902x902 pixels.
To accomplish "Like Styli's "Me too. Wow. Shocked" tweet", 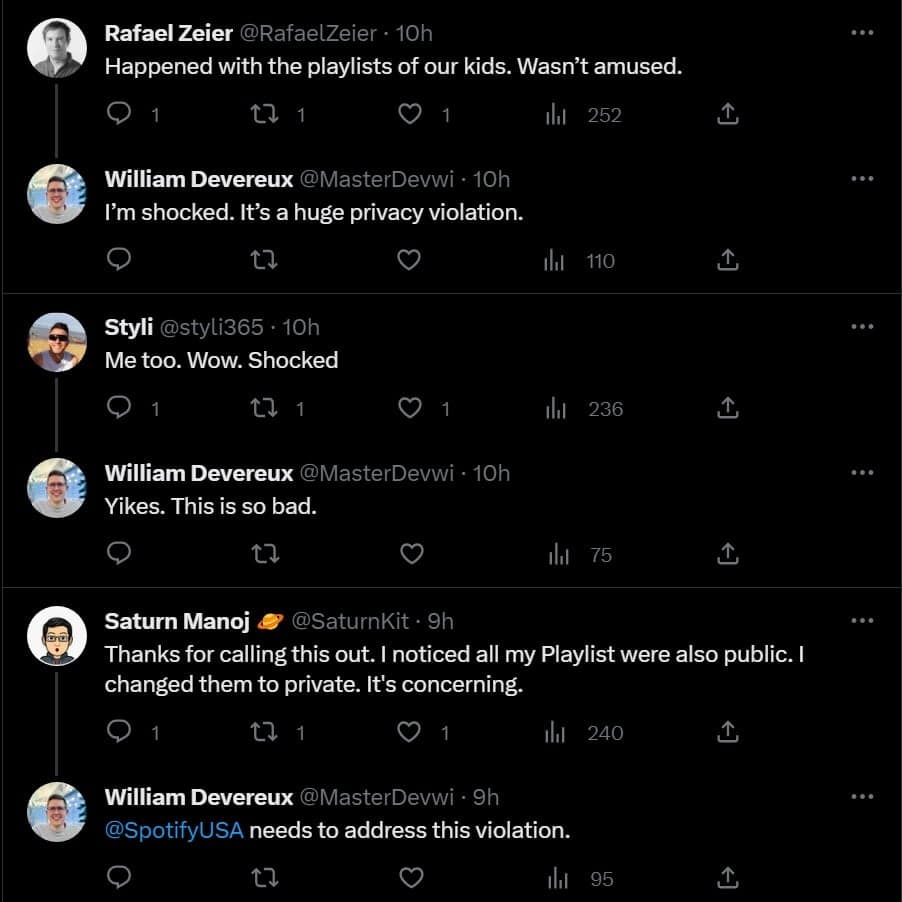I will point(409,408).
